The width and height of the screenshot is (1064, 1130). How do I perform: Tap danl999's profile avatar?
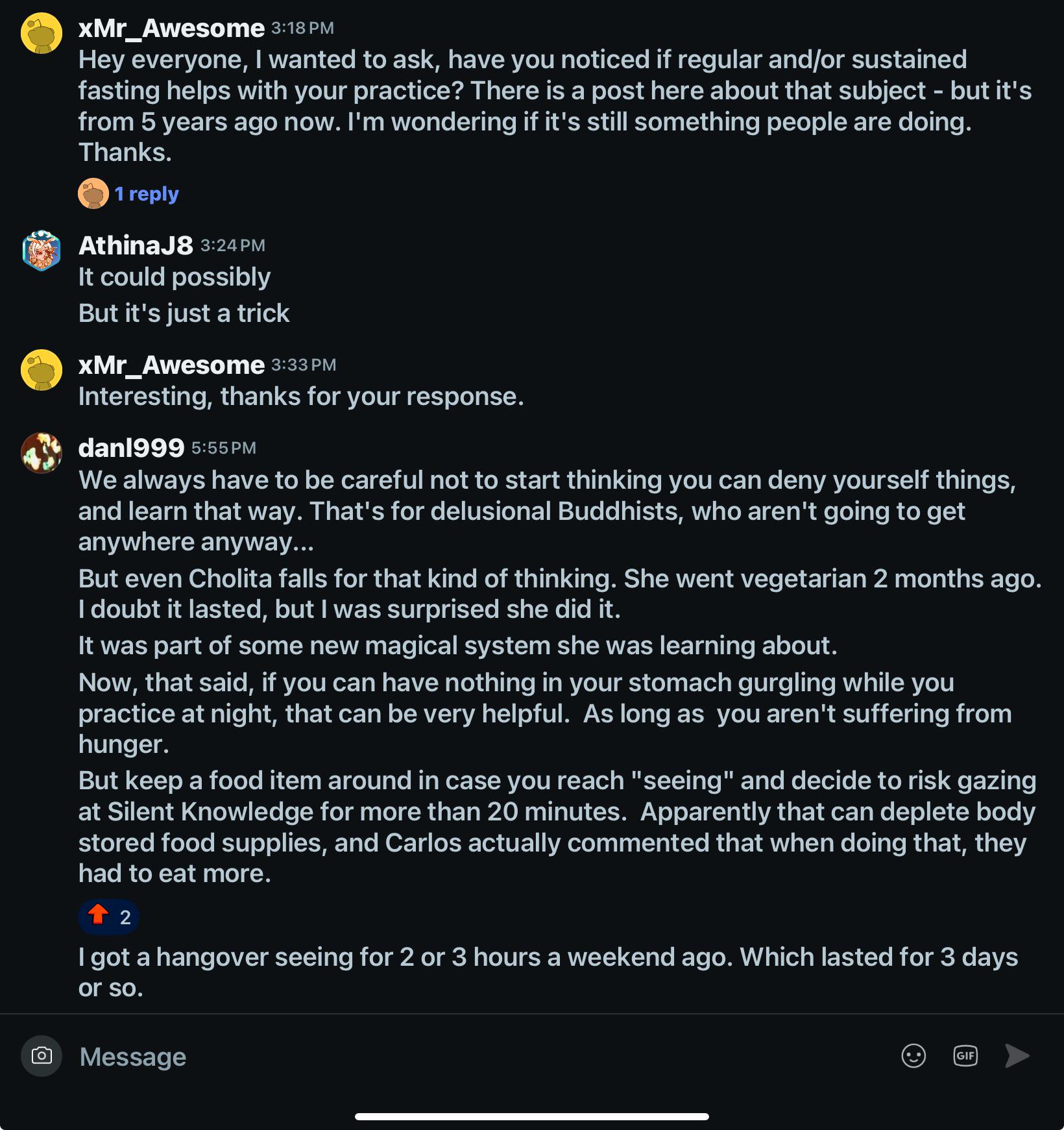click(x=42, y=453)
